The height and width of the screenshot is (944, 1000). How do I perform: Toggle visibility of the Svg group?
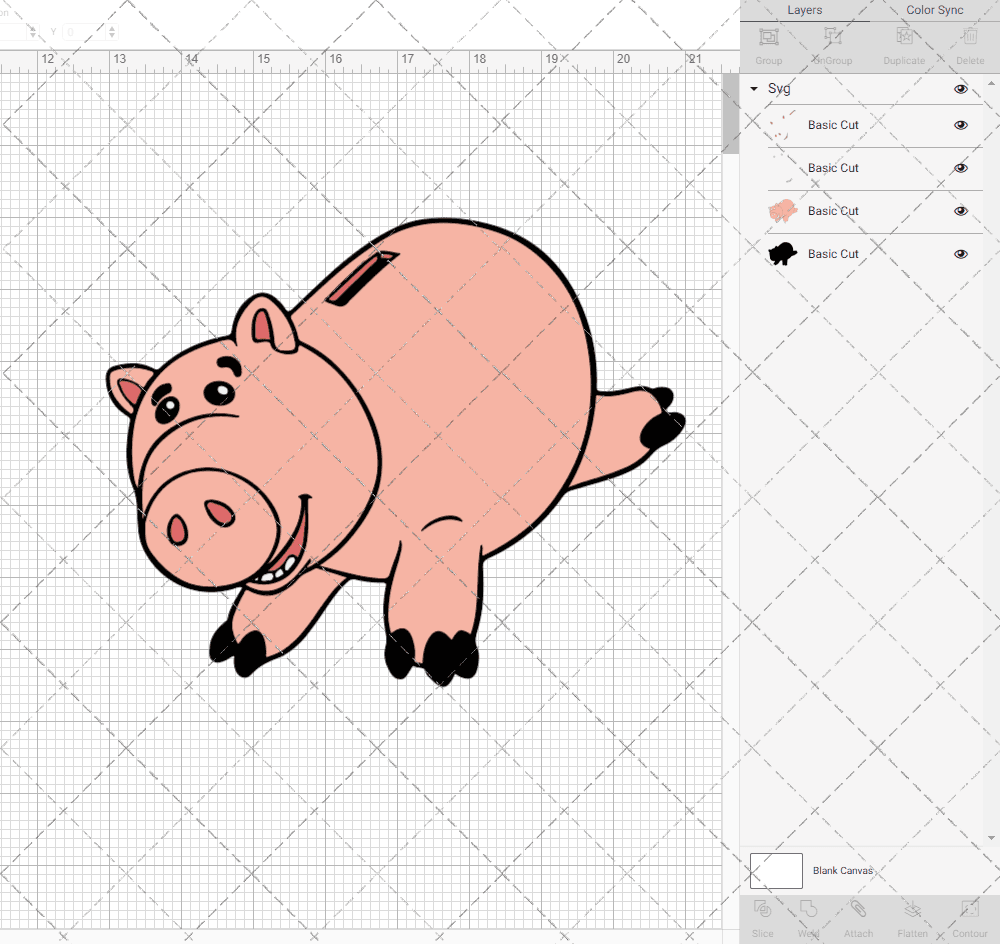960,89
